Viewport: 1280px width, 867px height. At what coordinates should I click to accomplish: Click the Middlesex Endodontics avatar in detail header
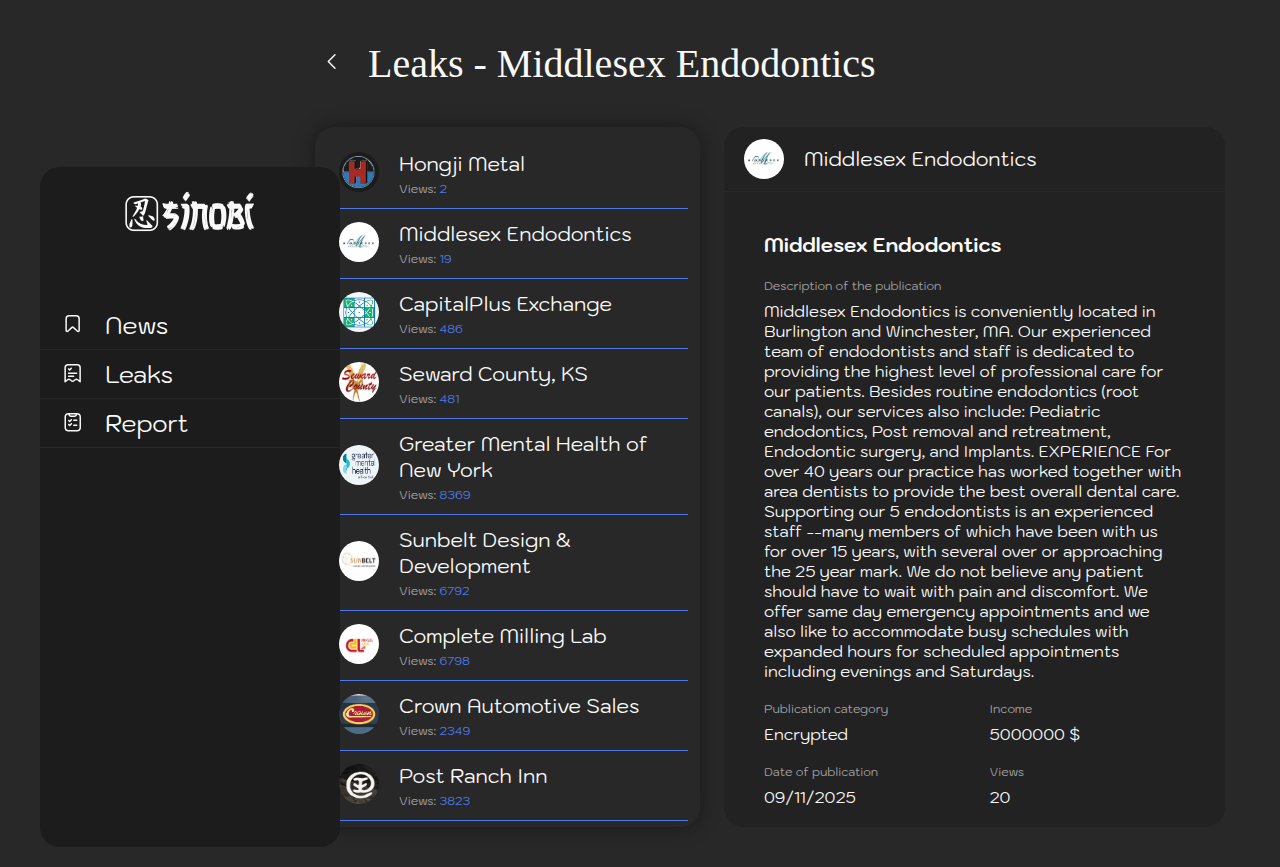tap(764, 159)
